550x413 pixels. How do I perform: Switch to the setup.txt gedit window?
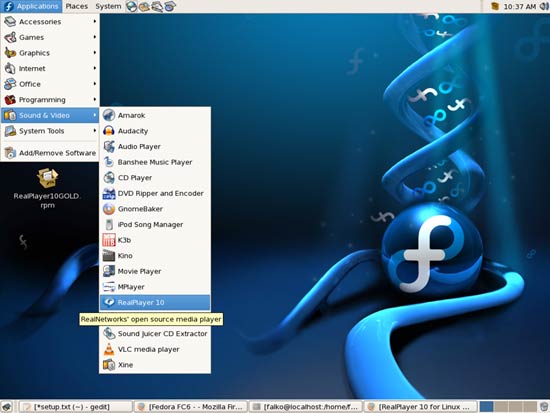pos(75,407)
